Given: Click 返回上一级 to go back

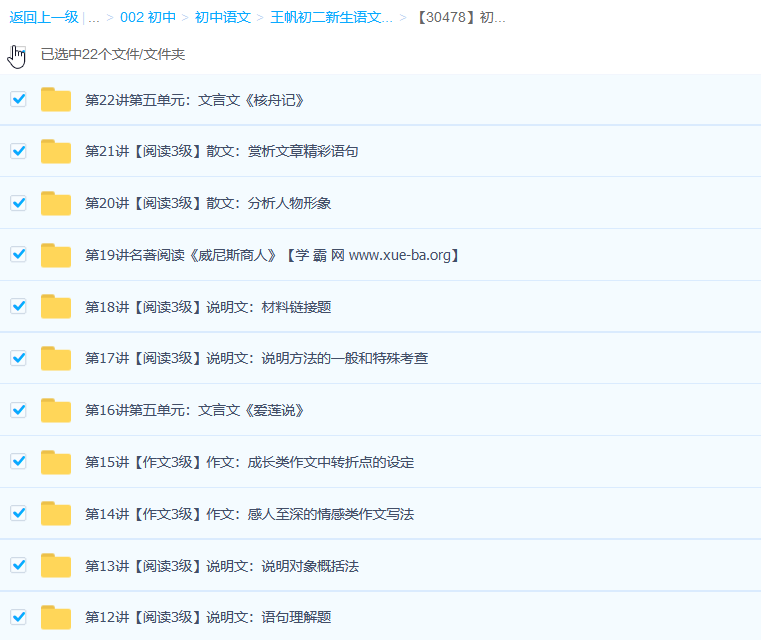Looking at the screenshot, I should (x=43, y=18).
